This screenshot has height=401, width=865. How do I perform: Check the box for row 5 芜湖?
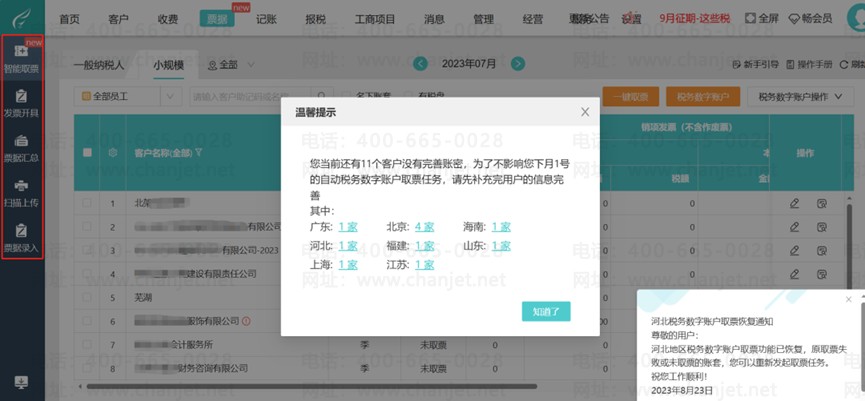coord(87,297)
